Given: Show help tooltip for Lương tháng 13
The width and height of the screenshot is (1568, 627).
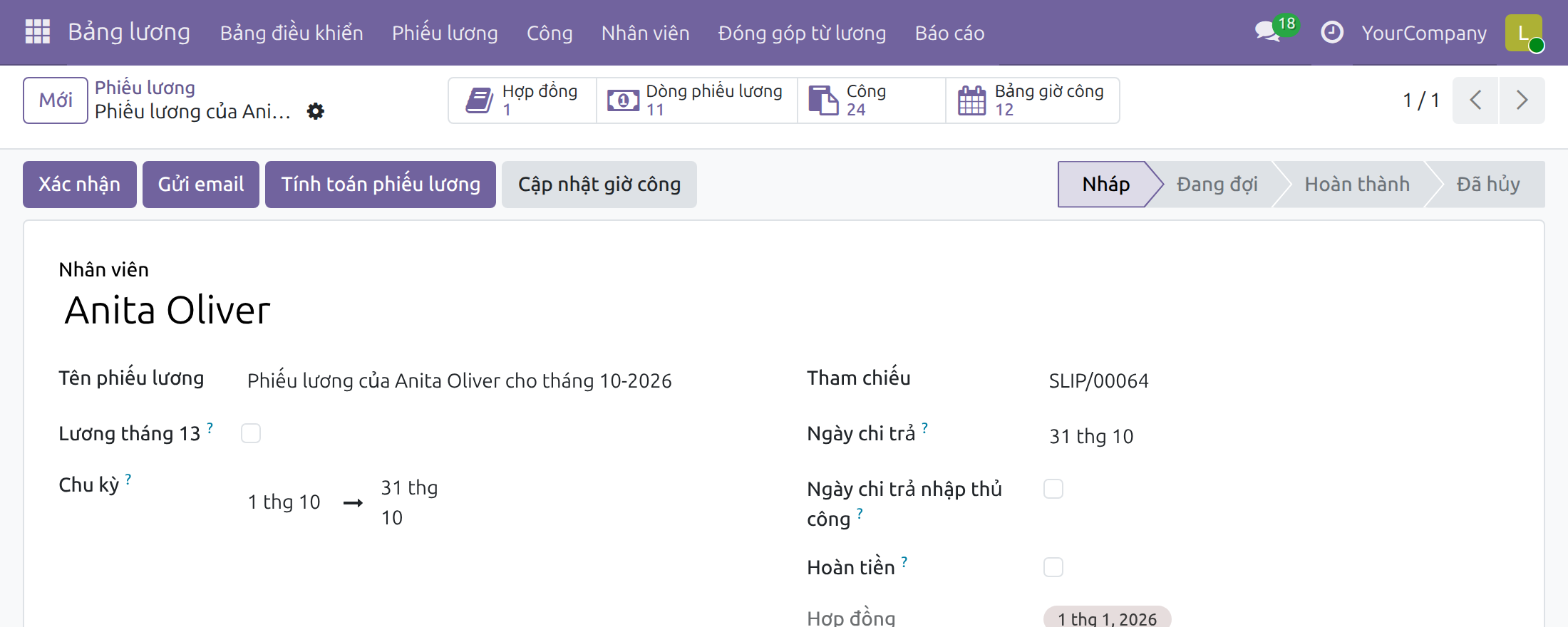Looking at the screenshot, I should pyautogui.click(x=210, y=427).
